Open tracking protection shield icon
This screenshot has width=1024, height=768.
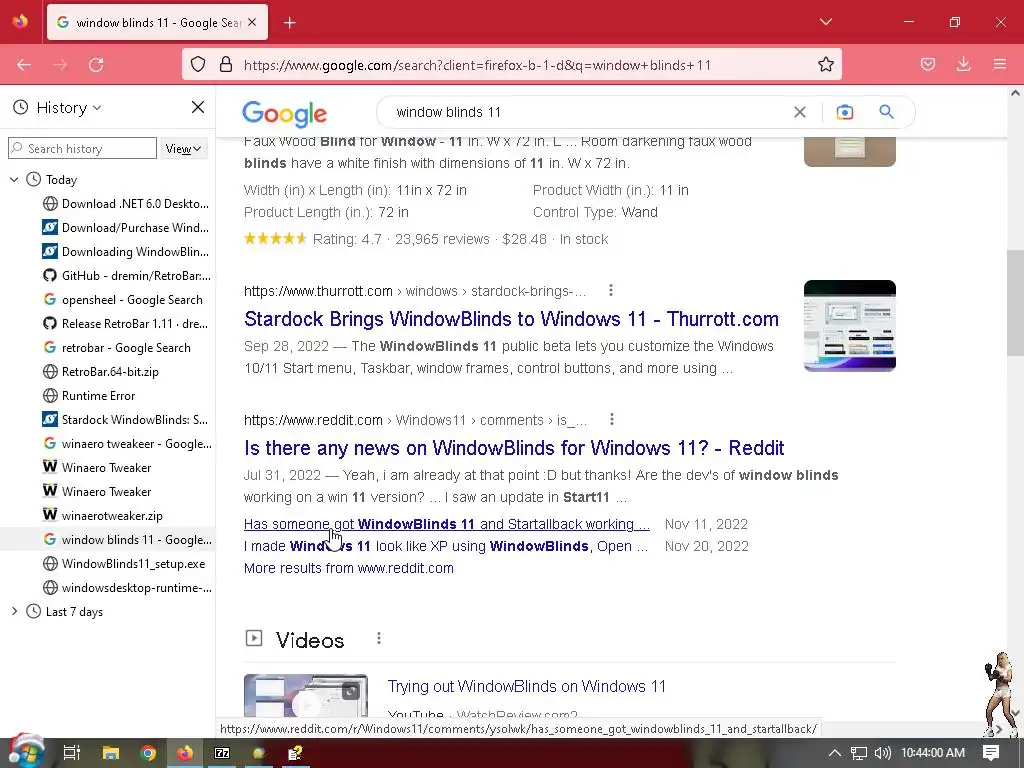pyautogui.click(x=198, y=65)
